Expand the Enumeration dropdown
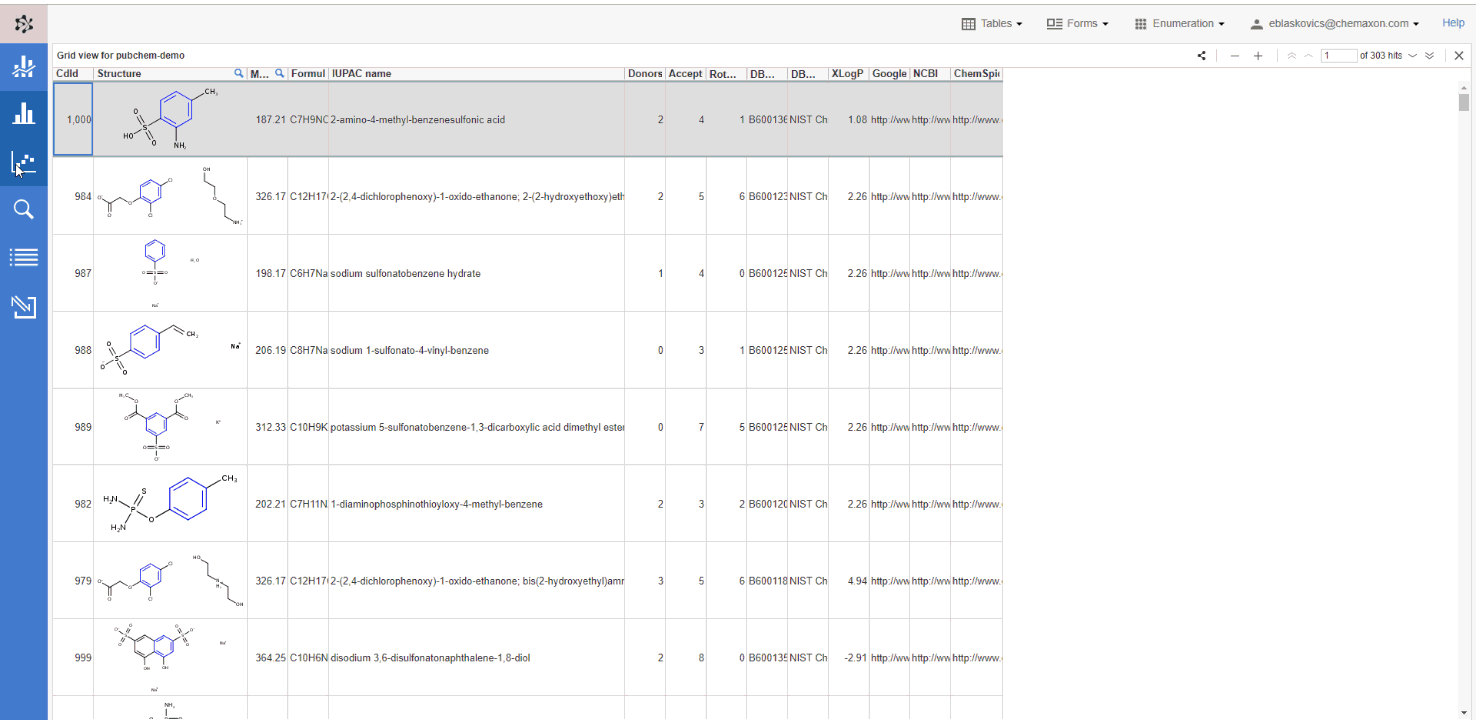The image size is (1476, 720). (1179, 24)
